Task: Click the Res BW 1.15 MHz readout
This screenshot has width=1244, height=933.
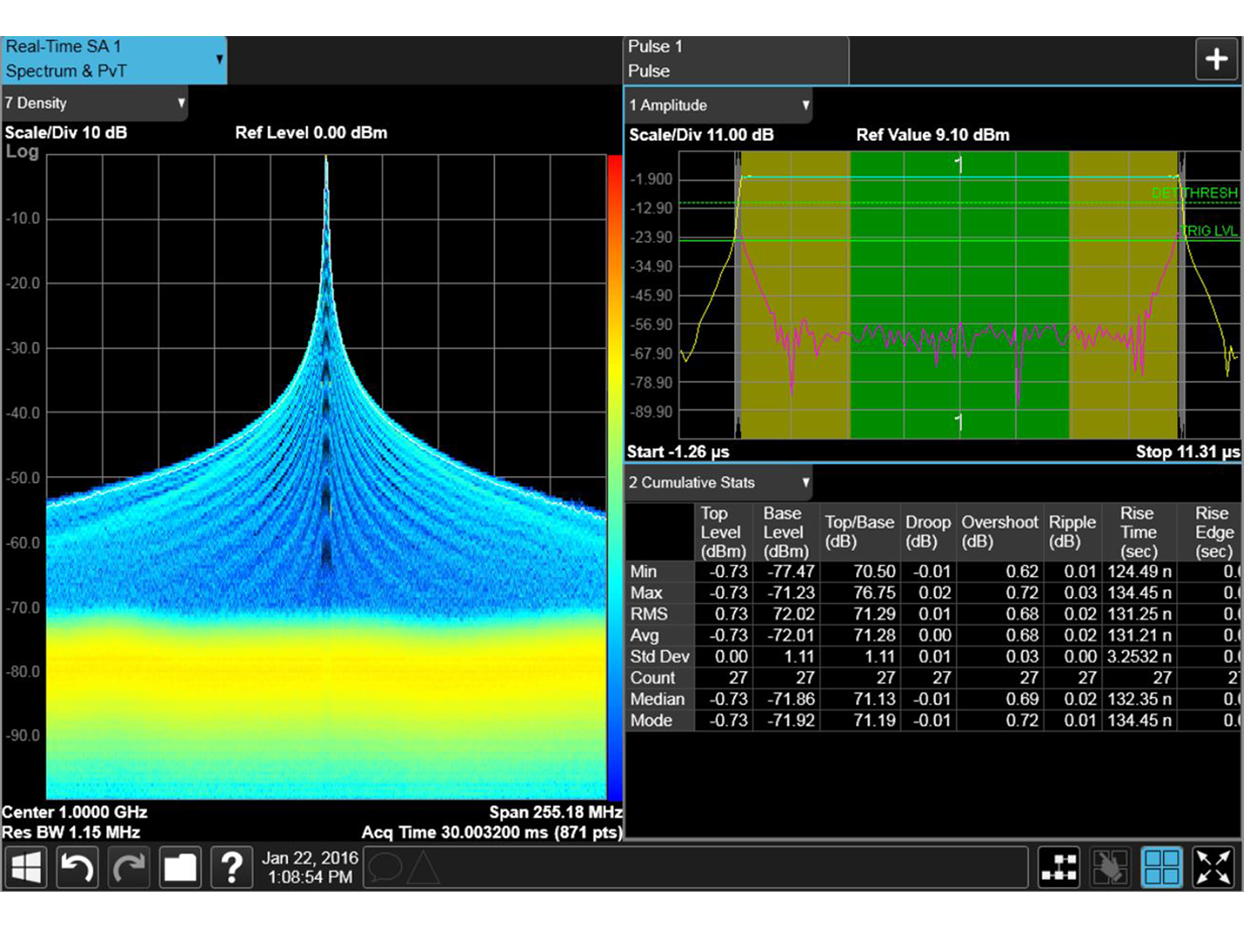Action: point(71,831)
